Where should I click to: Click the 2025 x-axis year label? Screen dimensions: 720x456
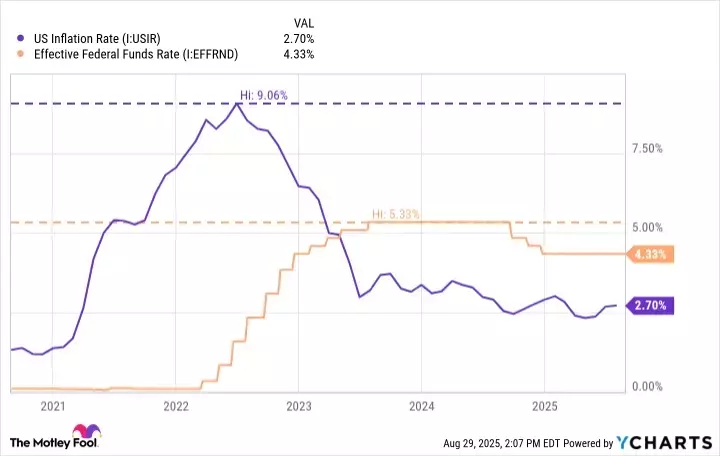click(x=543, y=406)
